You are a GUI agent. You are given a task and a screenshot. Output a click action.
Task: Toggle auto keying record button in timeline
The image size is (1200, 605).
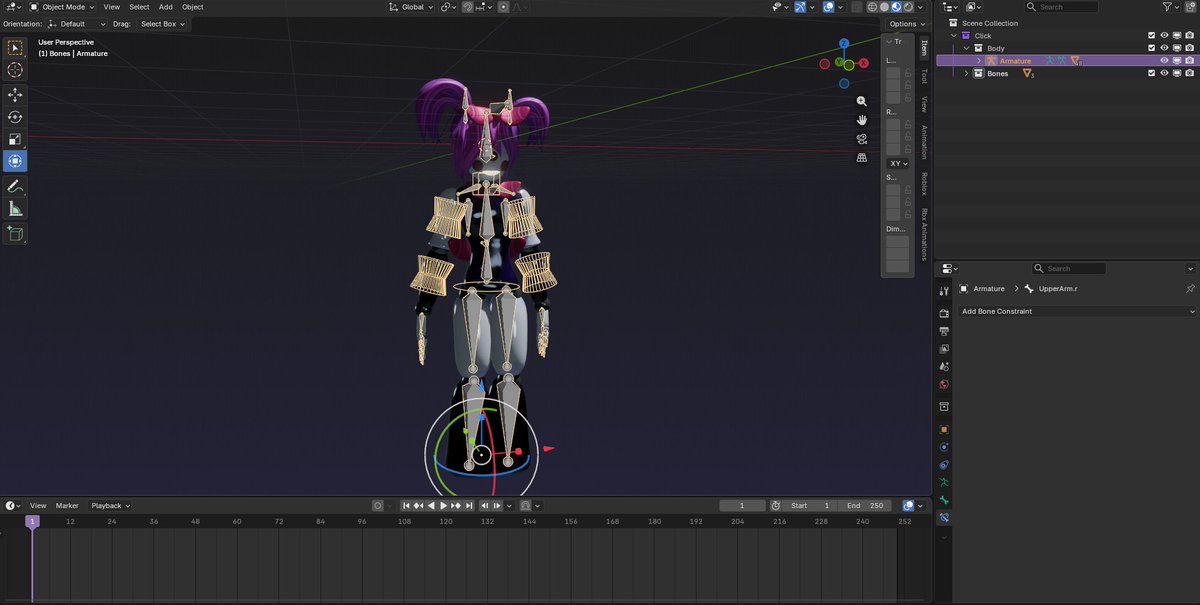(x=378, y=506)
